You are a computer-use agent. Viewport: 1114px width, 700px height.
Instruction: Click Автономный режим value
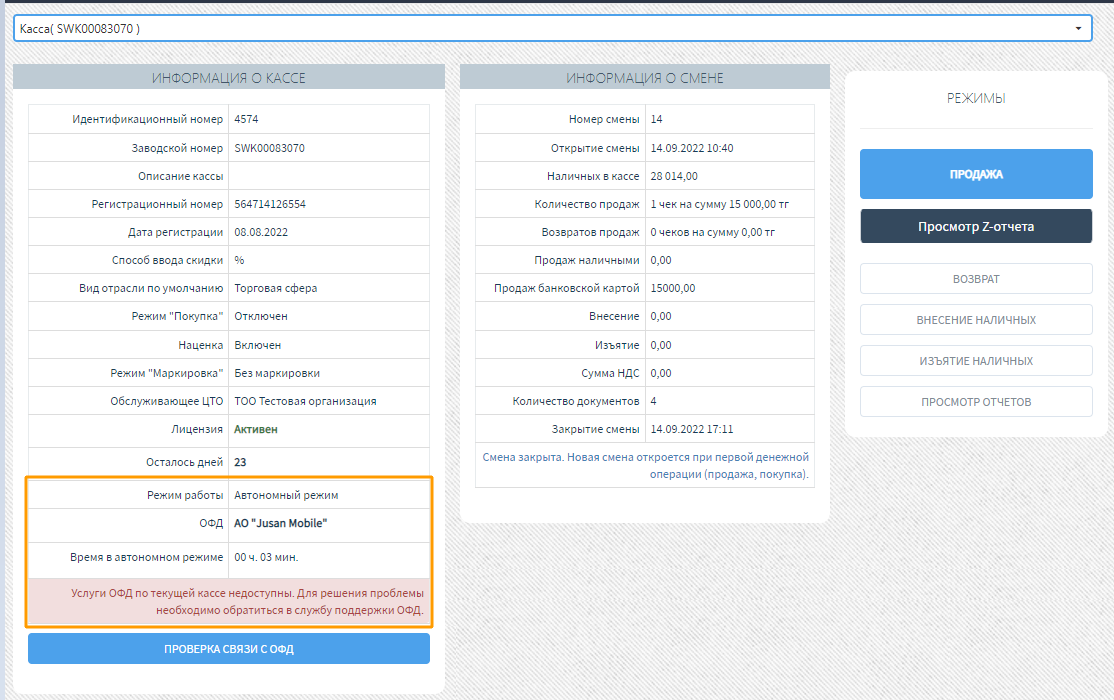(x=286, y=495)
